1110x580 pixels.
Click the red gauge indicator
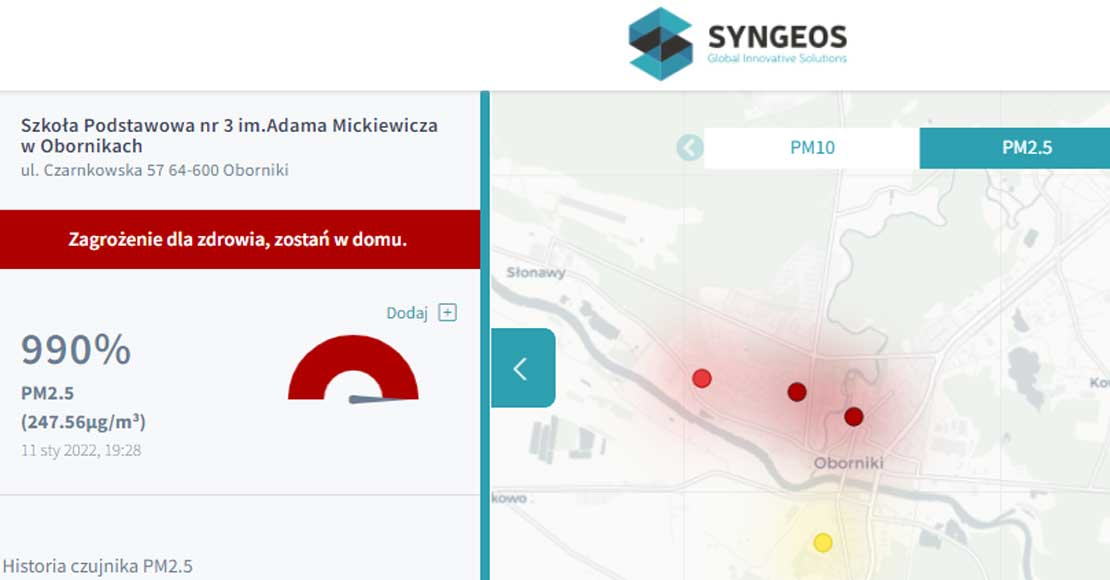tap(352, 370)
